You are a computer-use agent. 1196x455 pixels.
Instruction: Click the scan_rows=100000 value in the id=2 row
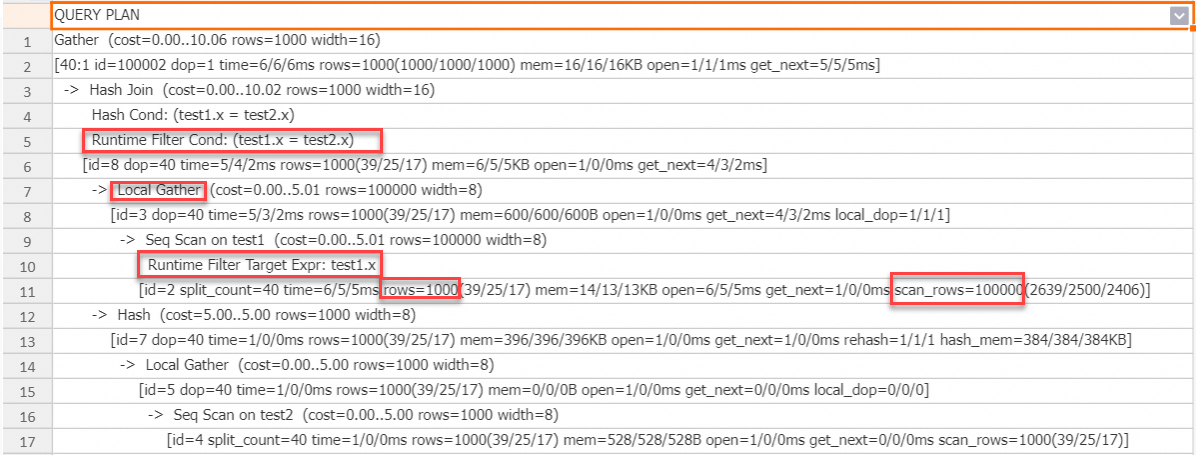(957, 290)
